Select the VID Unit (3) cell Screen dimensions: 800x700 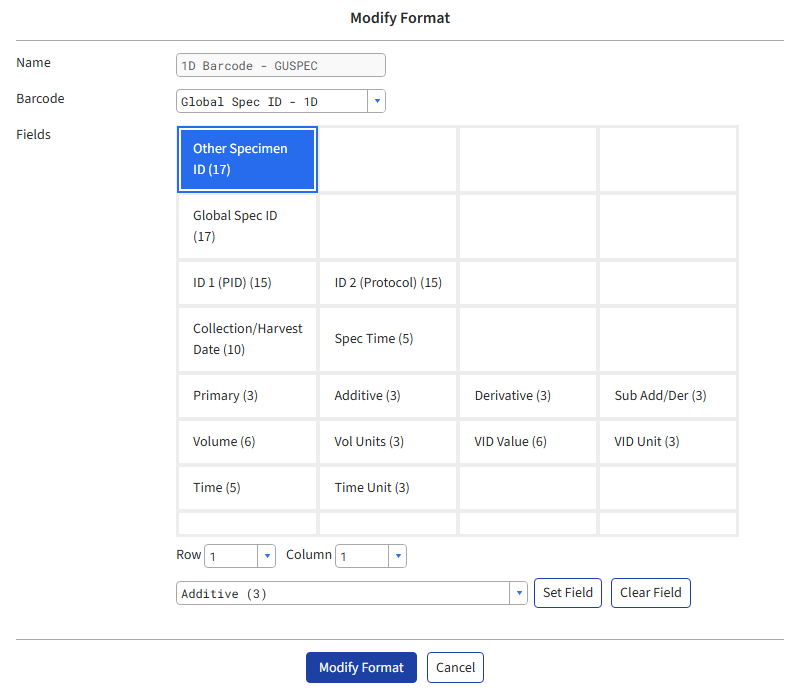pos(668,442)
